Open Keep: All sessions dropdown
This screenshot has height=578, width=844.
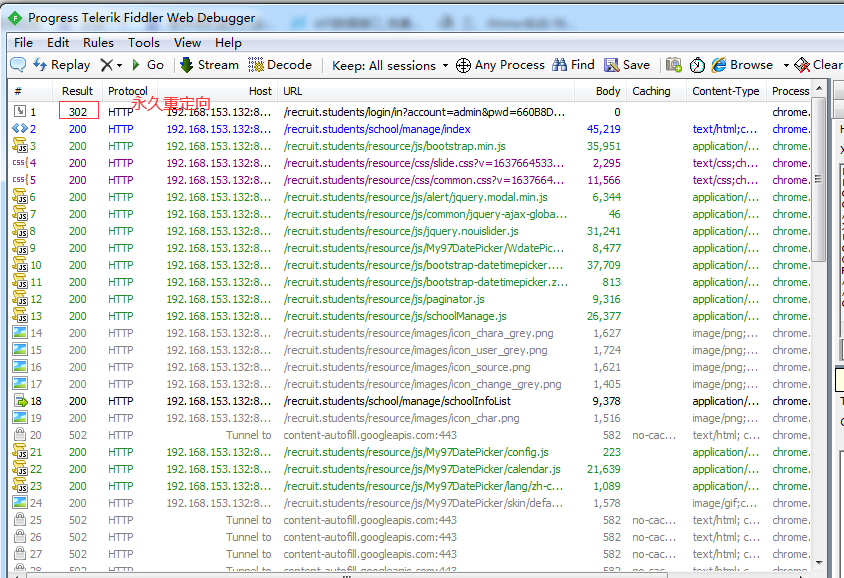[390, 66]
